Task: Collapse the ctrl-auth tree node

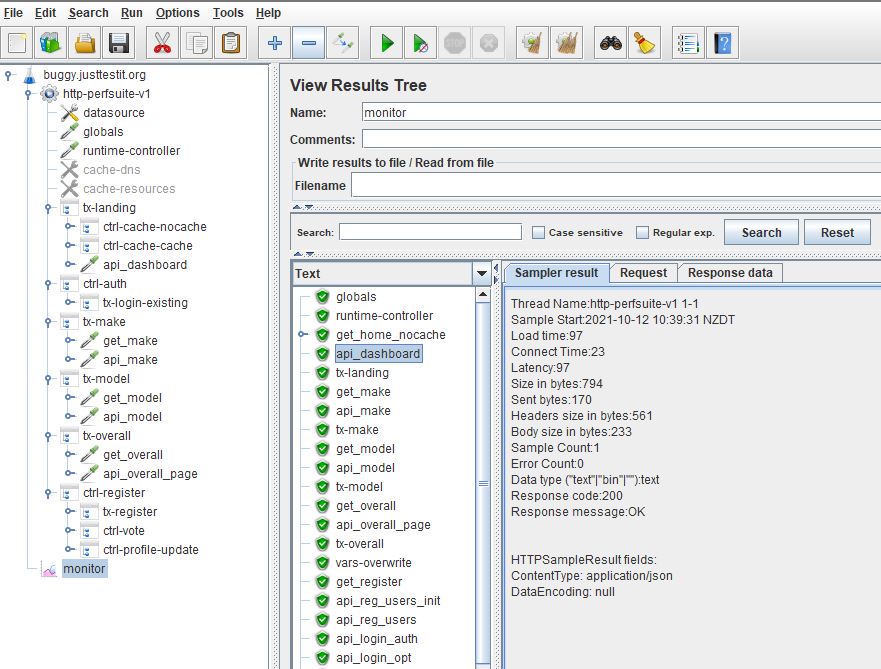Action: point(48,284)
